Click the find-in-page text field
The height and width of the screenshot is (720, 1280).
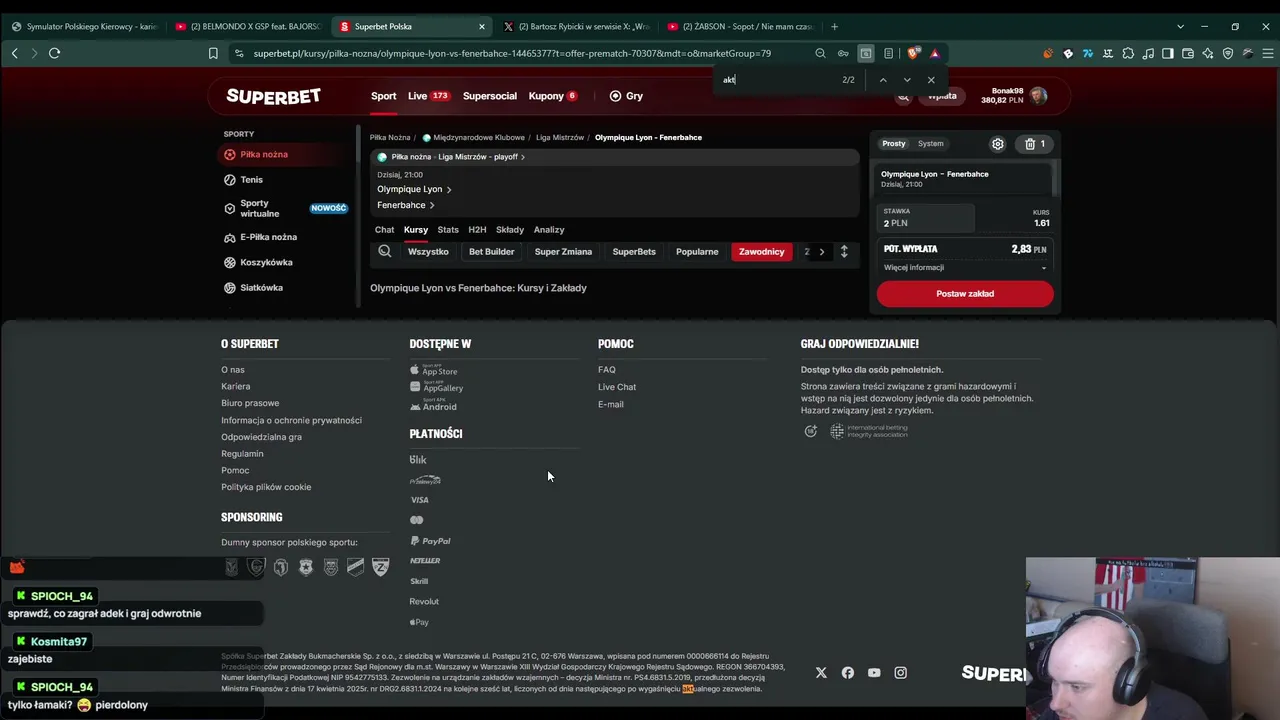pos(778,80)
